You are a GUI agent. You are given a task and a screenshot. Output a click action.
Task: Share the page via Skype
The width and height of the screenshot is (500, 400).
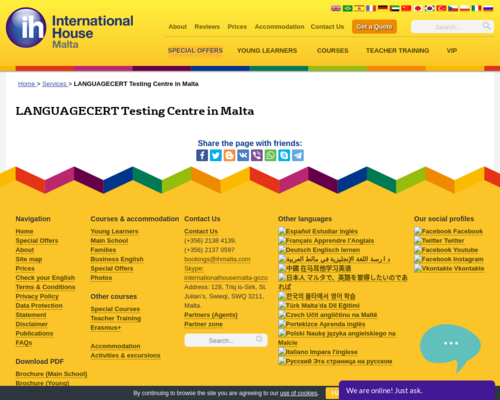[284, 155]
